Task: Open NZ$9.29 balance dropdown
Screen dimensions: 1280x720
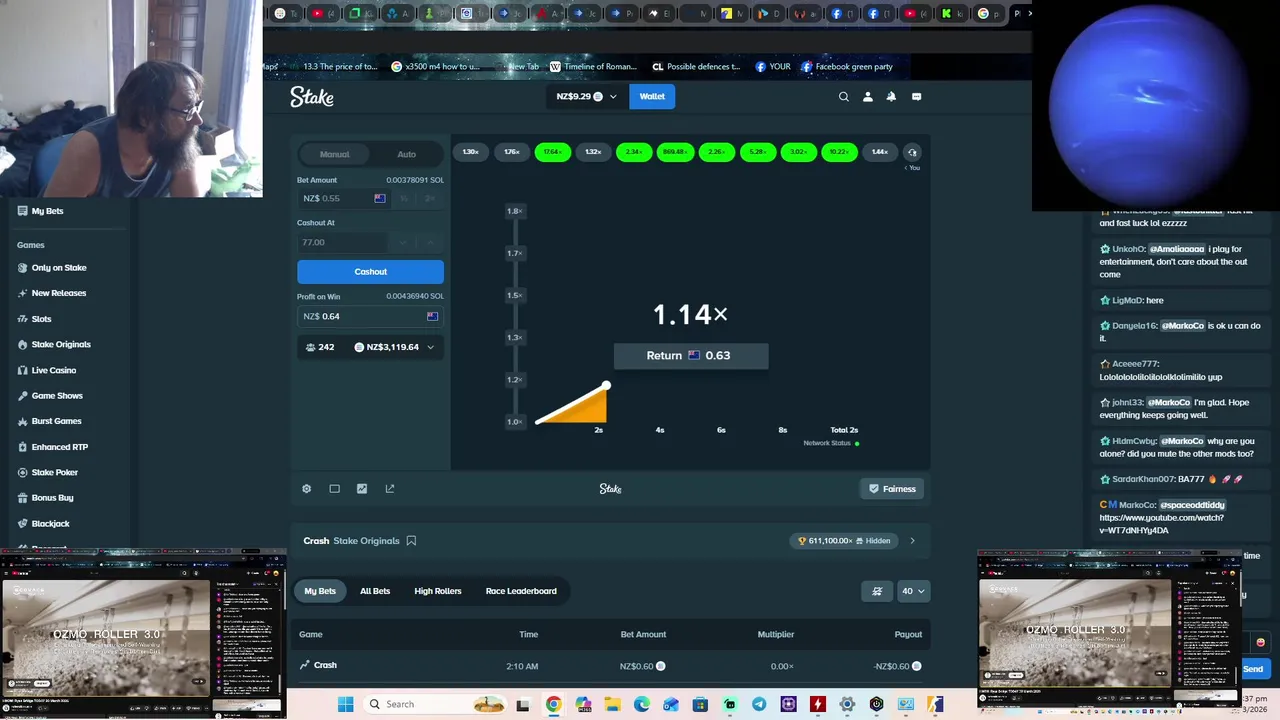Action: tap(587, 97)
